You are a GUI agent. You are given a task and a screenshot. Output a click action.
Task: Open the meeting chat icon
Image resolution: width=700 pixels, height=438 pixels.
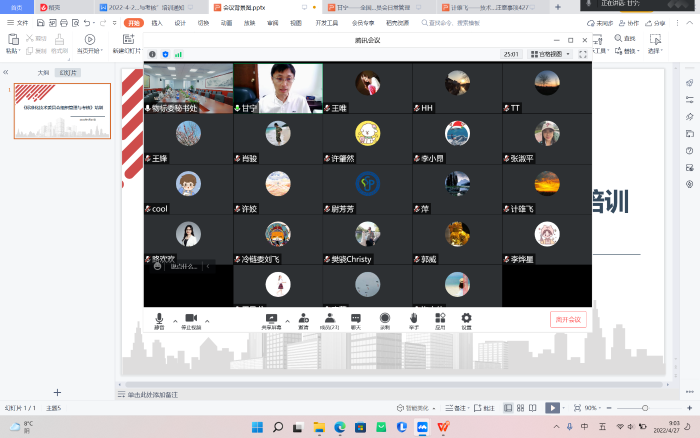tap(356, 319)
